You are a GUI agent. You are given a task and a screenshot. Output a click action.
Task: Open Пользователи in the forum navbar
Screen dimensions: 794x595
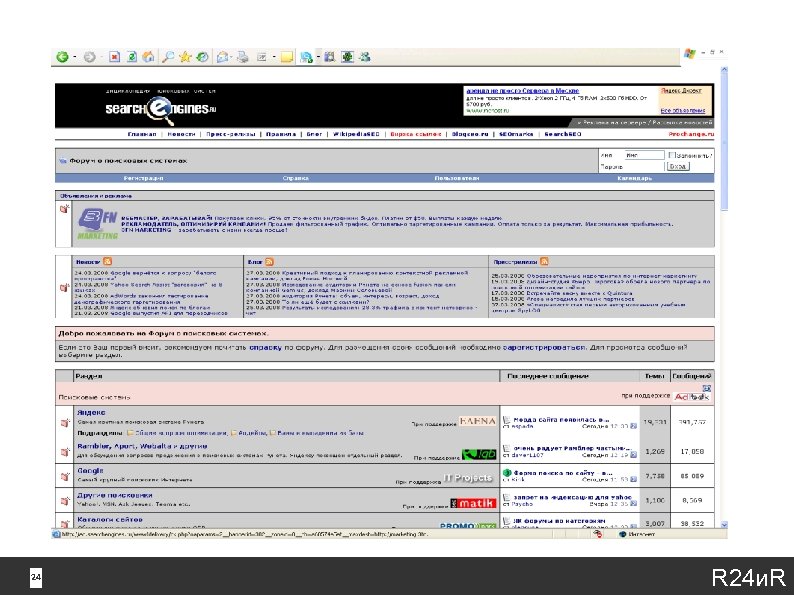[x=457, y=178]
